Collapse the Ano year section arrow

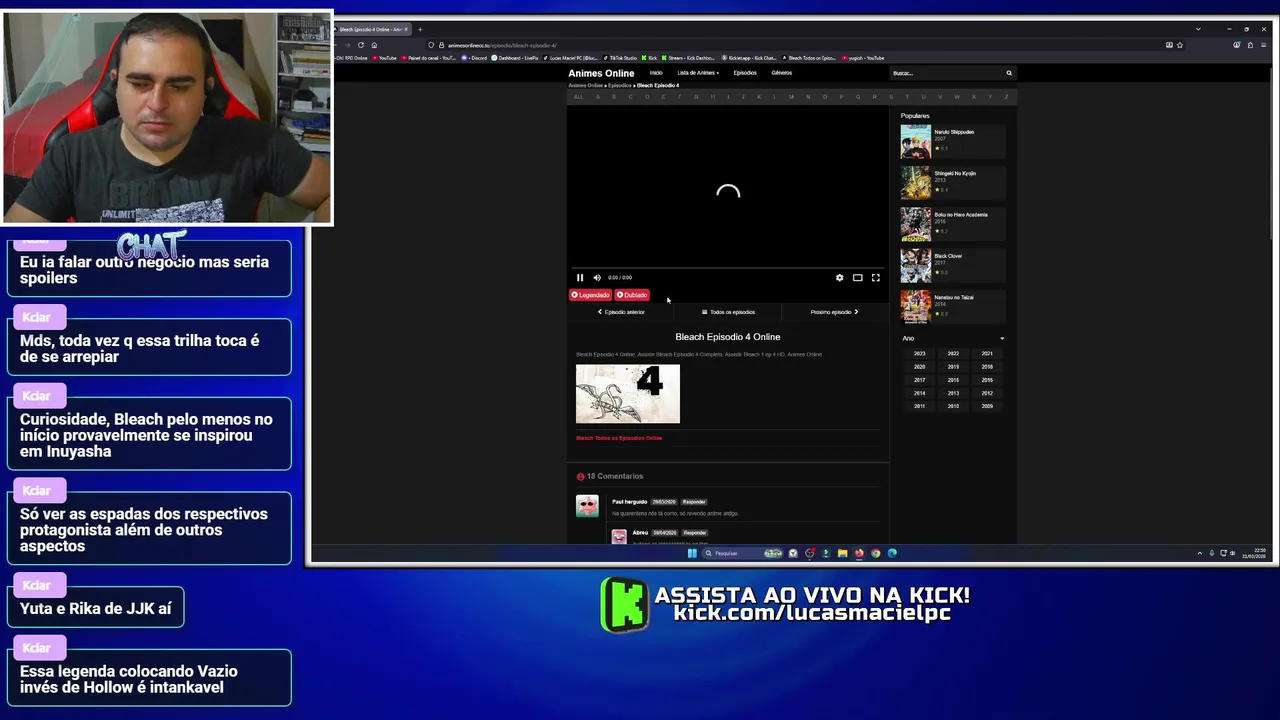click(x=1002, y=338)
